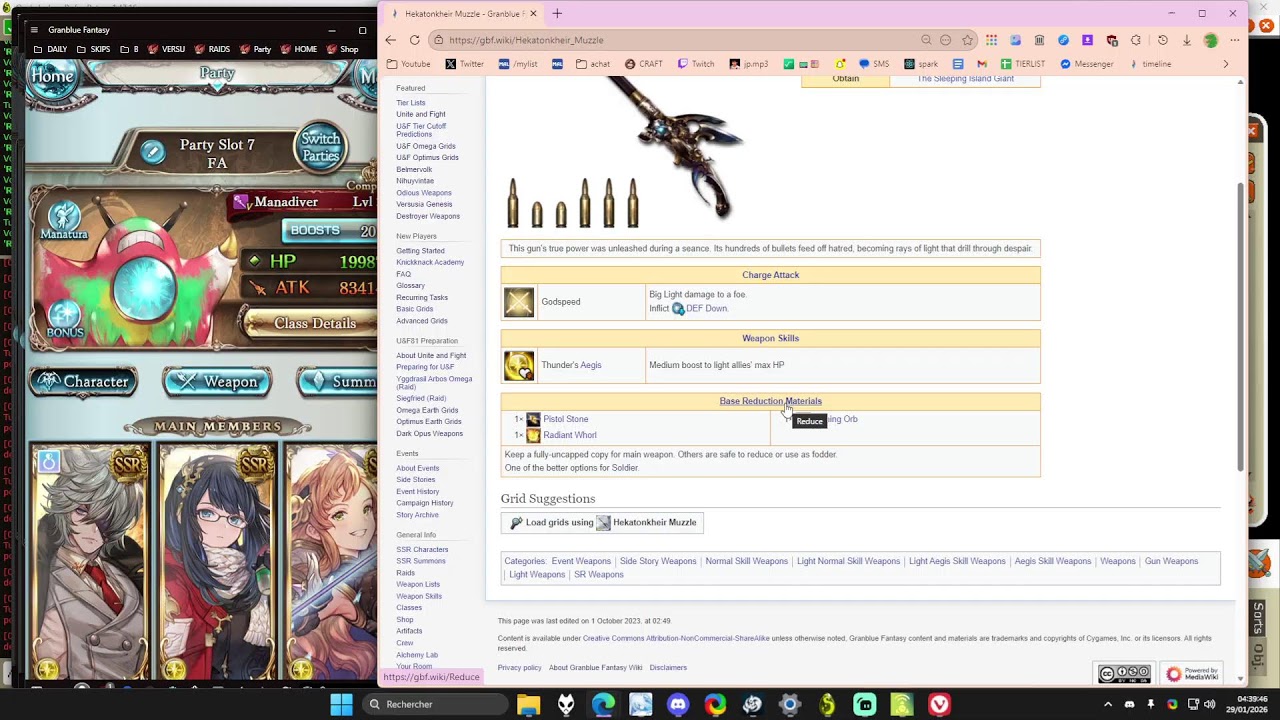Viewport: 1280px width, 720px height.
Task: Select the dark-haired glasses SSR character card
Action: tap(218, 560)
